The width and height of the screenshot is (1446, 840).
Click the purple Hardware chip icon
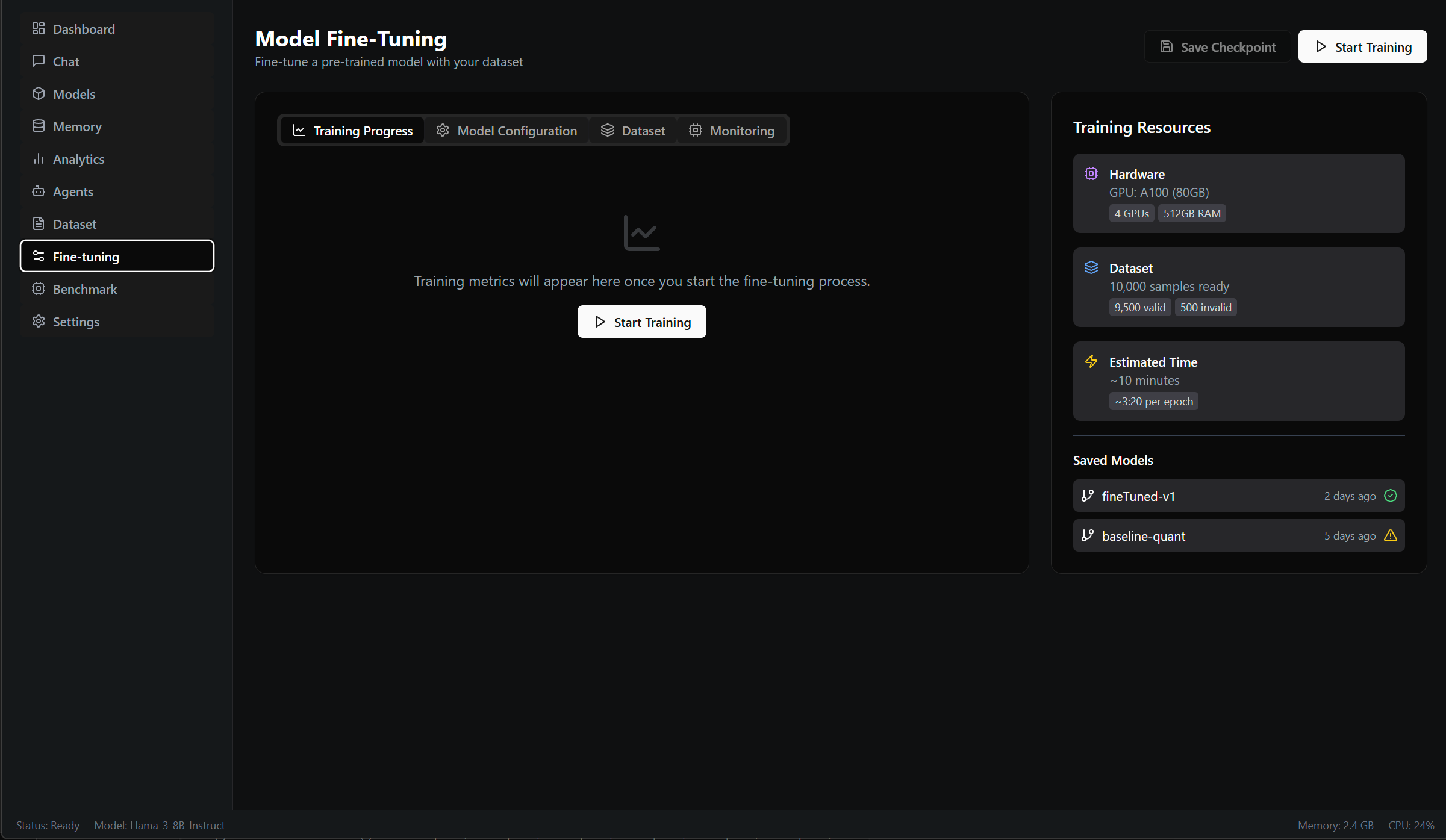click(x=1091, y=173)
